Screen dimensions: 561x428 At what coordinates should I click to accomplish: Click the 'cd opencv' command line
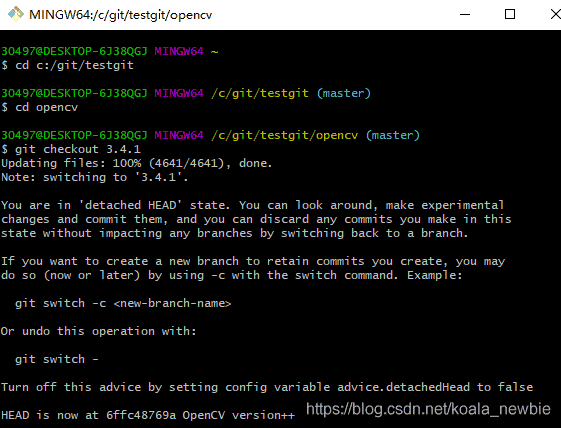[x=40, y=107]
